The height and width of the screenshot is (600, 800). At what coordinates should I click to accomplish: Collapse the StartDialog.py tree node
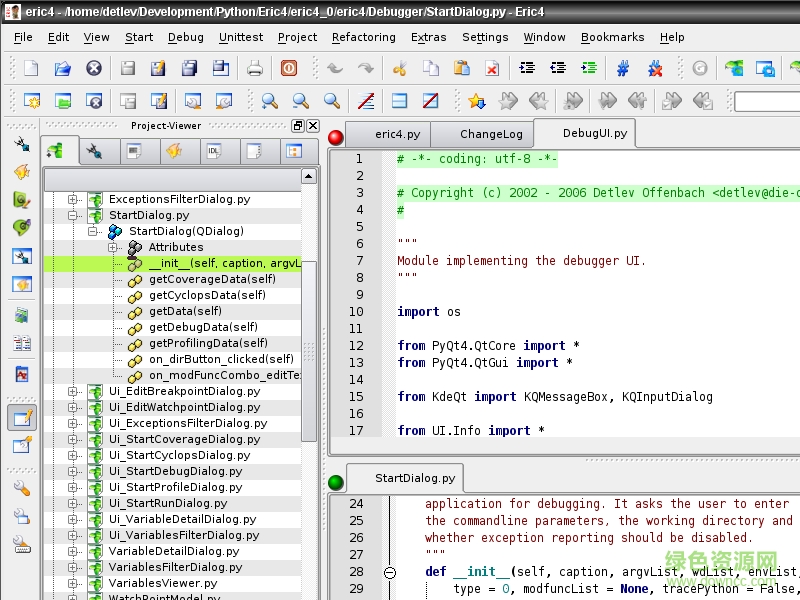(73, 215)
